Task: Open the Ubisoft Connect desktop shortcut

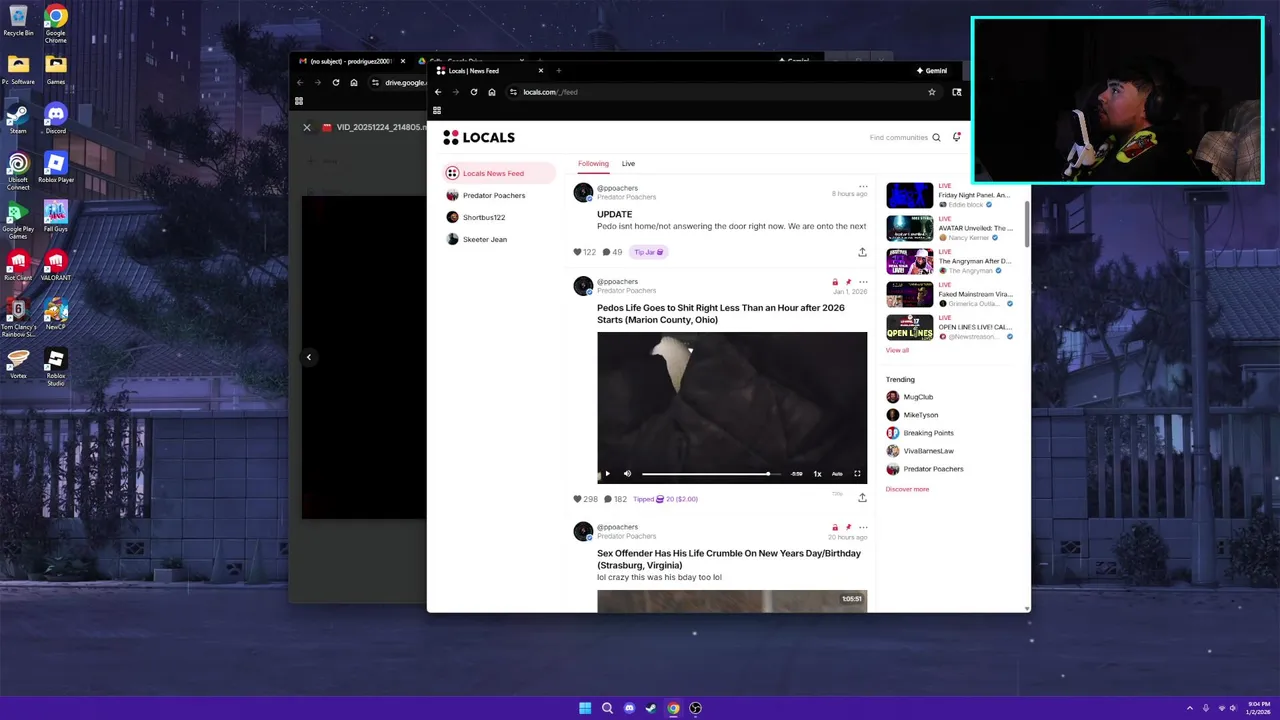Action: tap(18, 170)
